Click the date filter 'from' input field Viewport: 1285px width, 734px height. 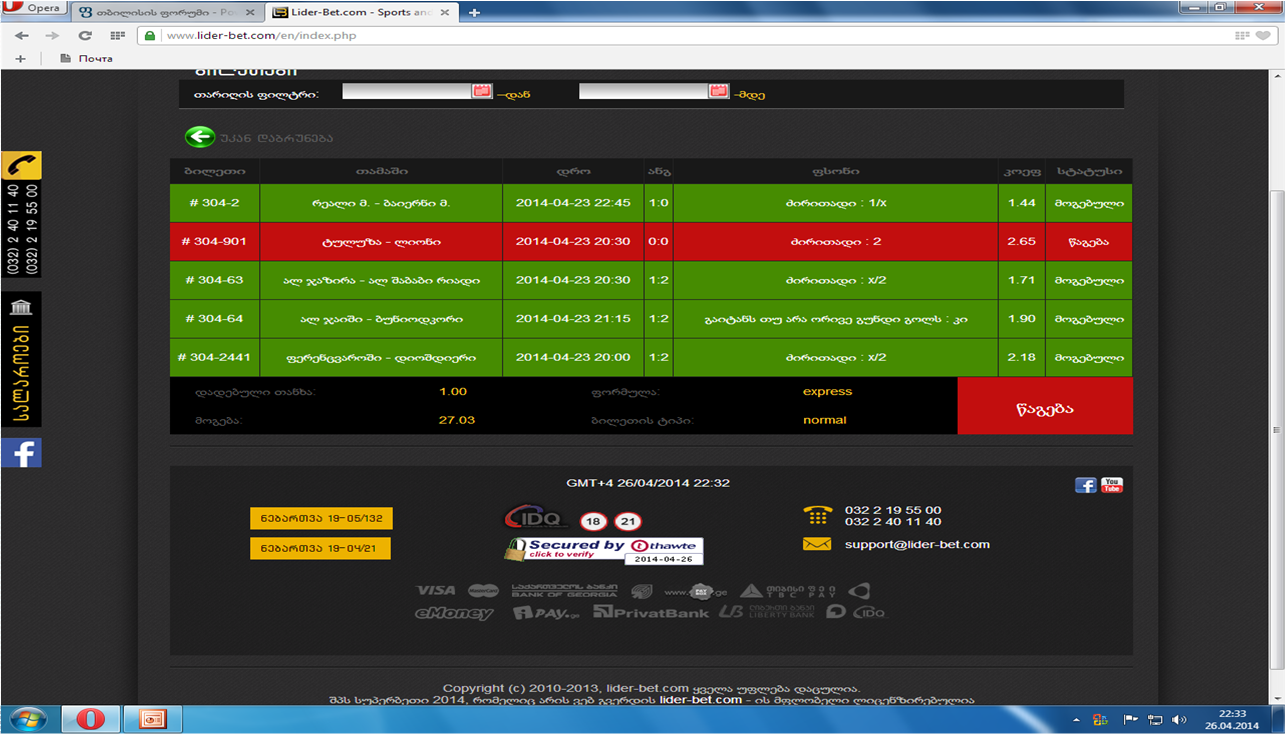407,91
